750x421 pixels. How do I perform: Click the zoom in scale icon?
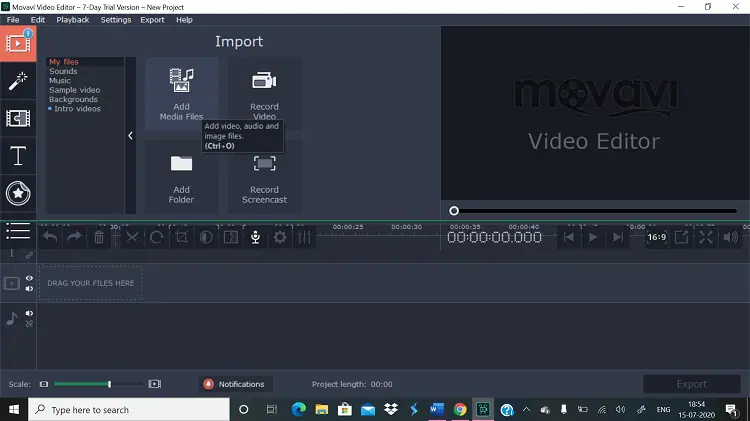154,384
